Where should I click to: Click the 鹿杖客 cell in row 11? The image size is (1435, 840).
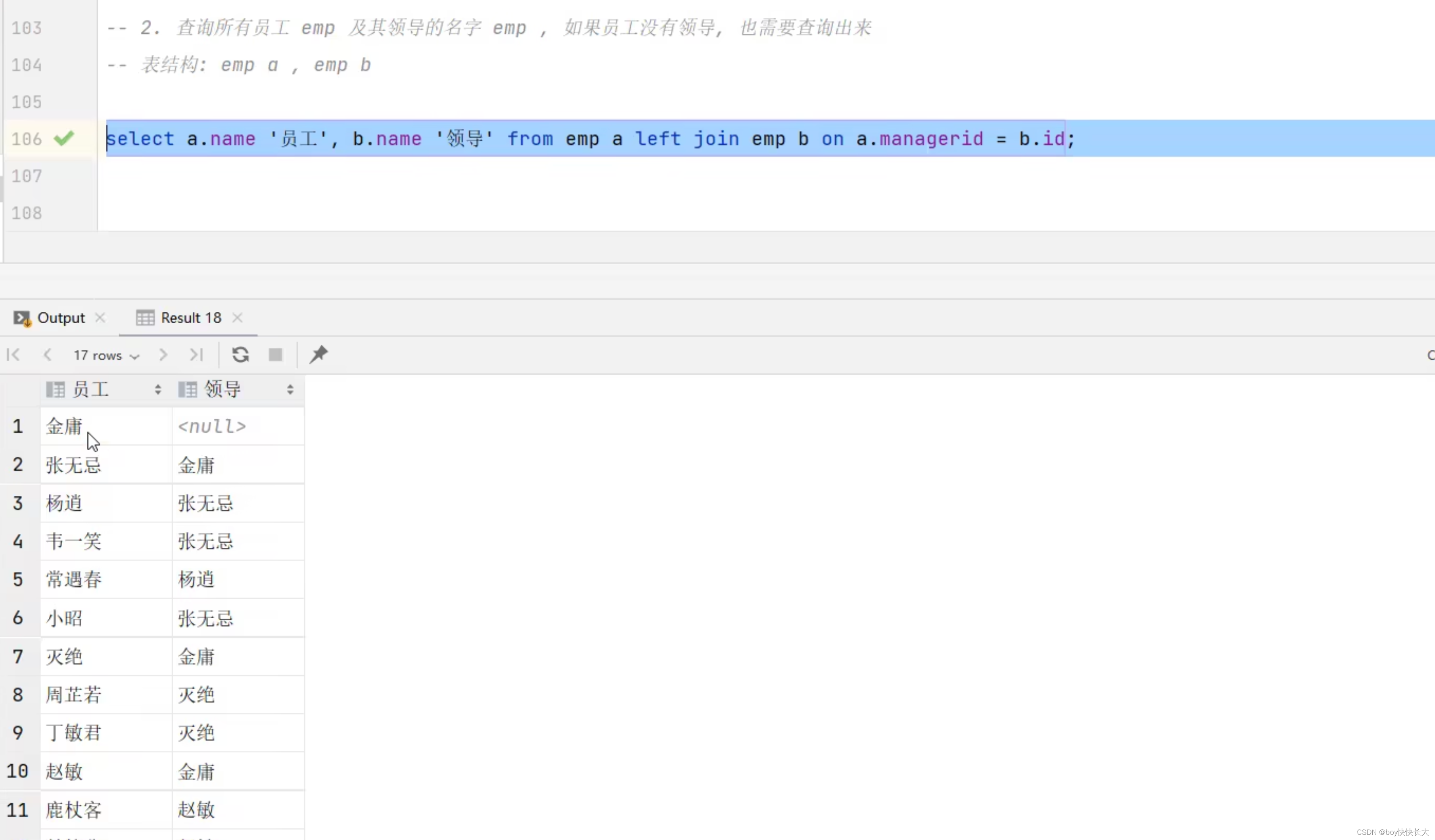[x=106, y=809]
